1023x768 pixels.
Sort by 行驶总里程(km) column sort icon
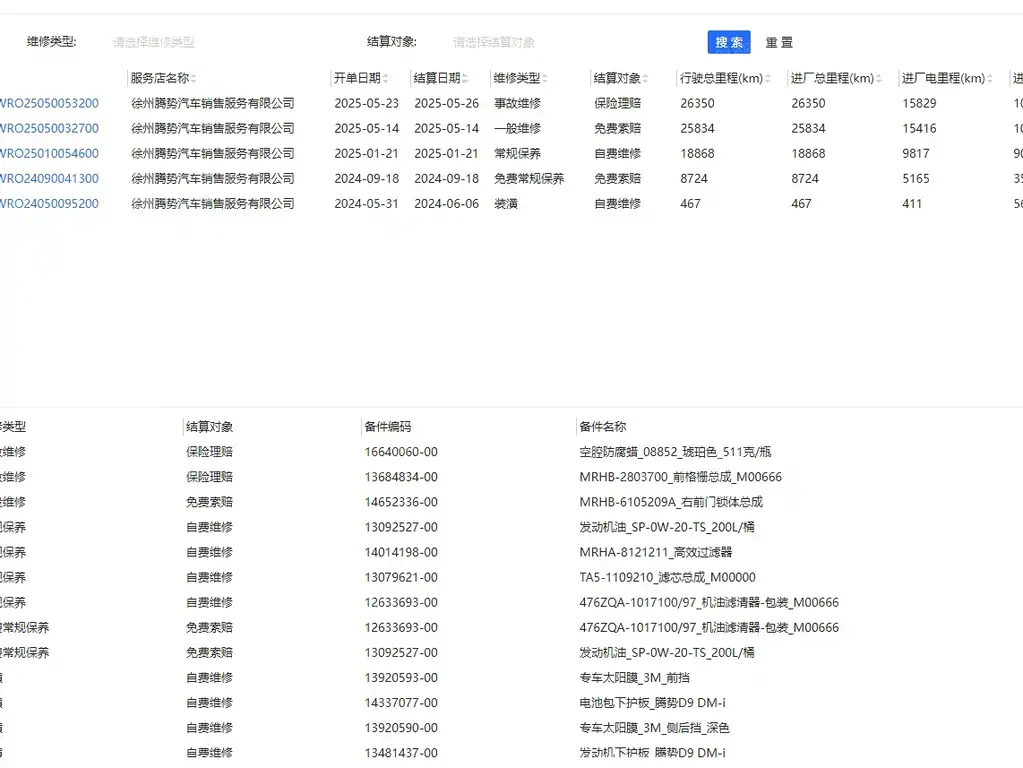click(x=768, y=78)
